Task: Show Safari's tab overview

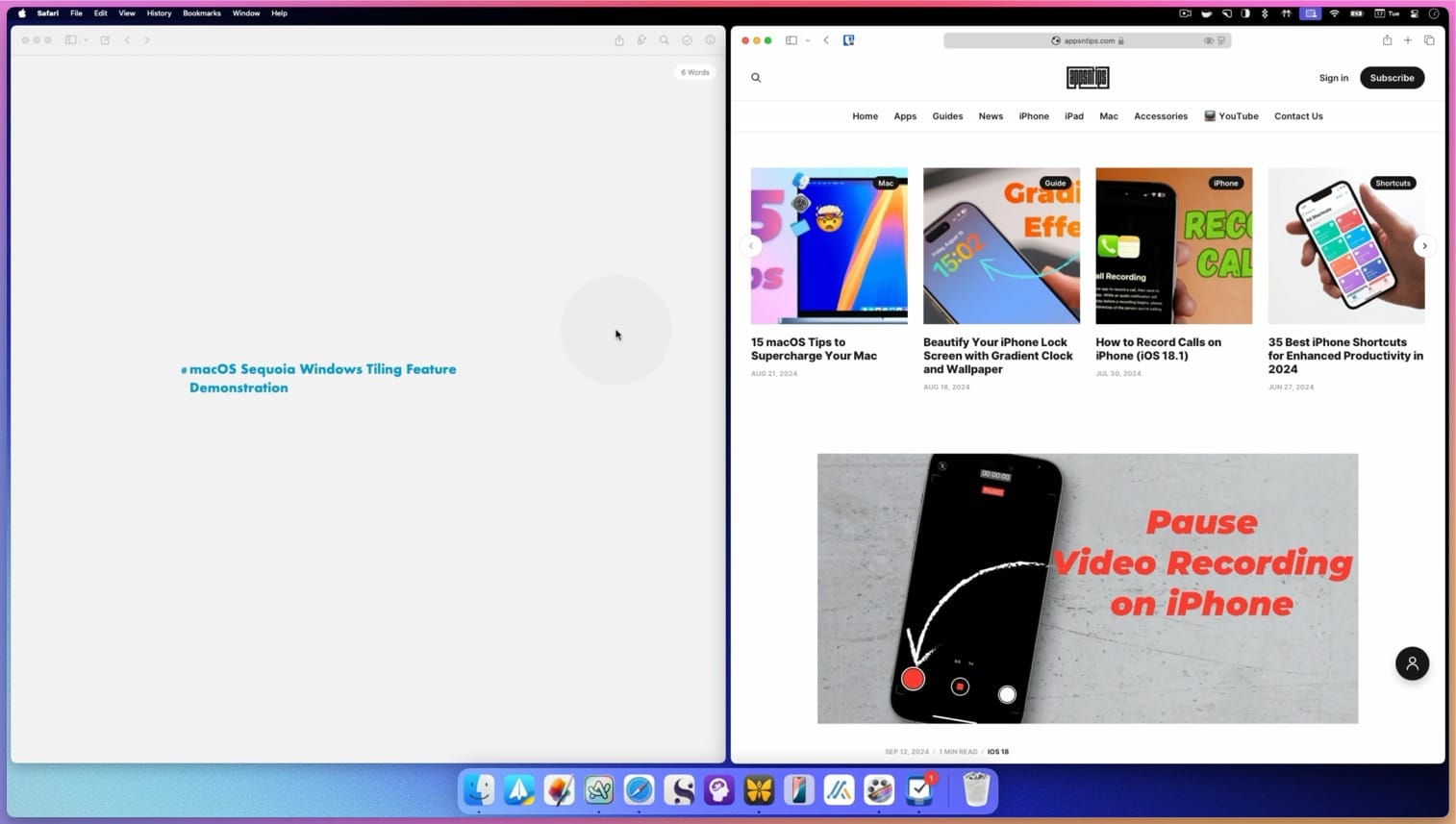Action: click(x=1430, y=40)
